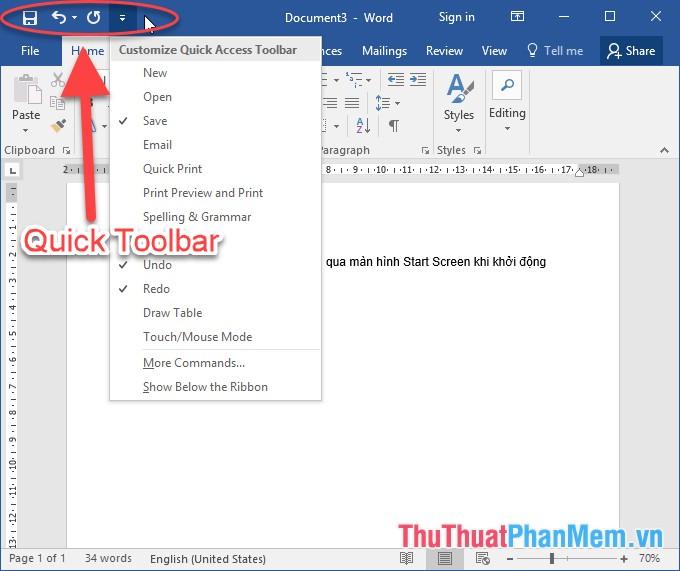The width and height of the screenshot is (680, 571).
Task: Click the 34 words count
Action: 108,558
